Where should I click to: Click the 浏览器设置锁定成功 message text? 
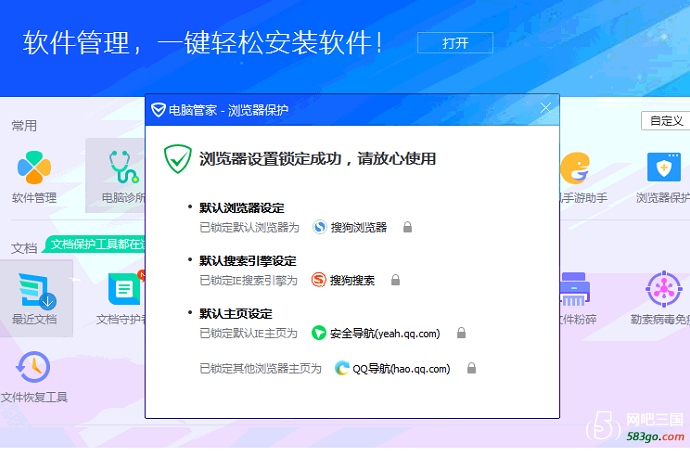pos(317,159)
